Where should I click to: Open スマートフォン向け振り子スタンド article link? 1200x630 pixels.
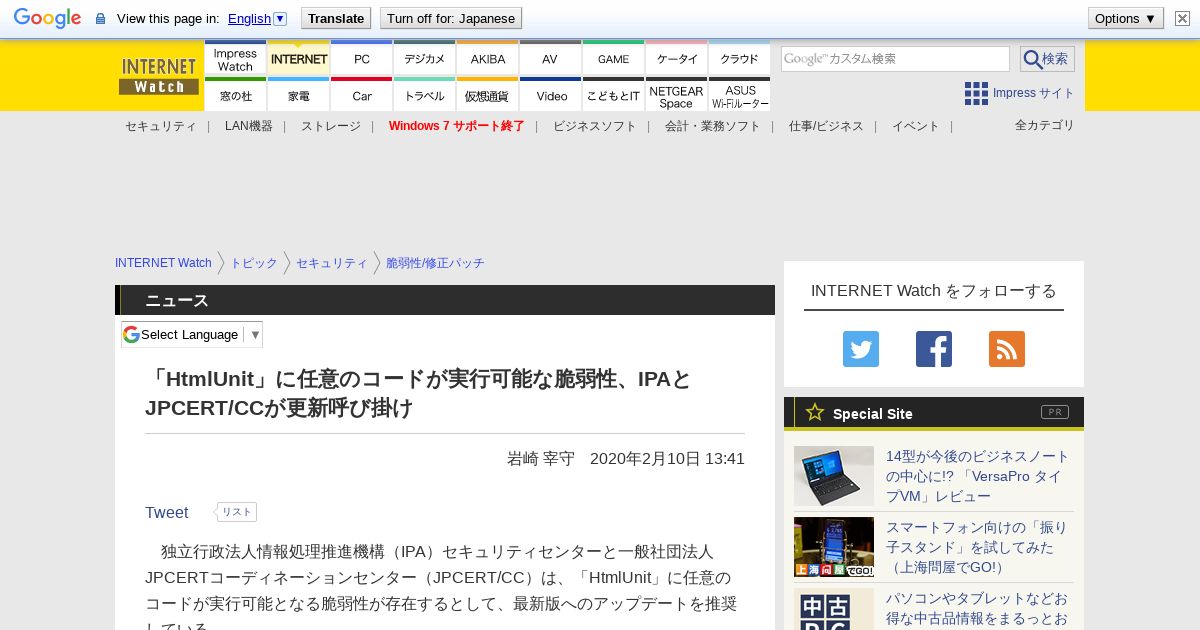[x=977, y=547]
